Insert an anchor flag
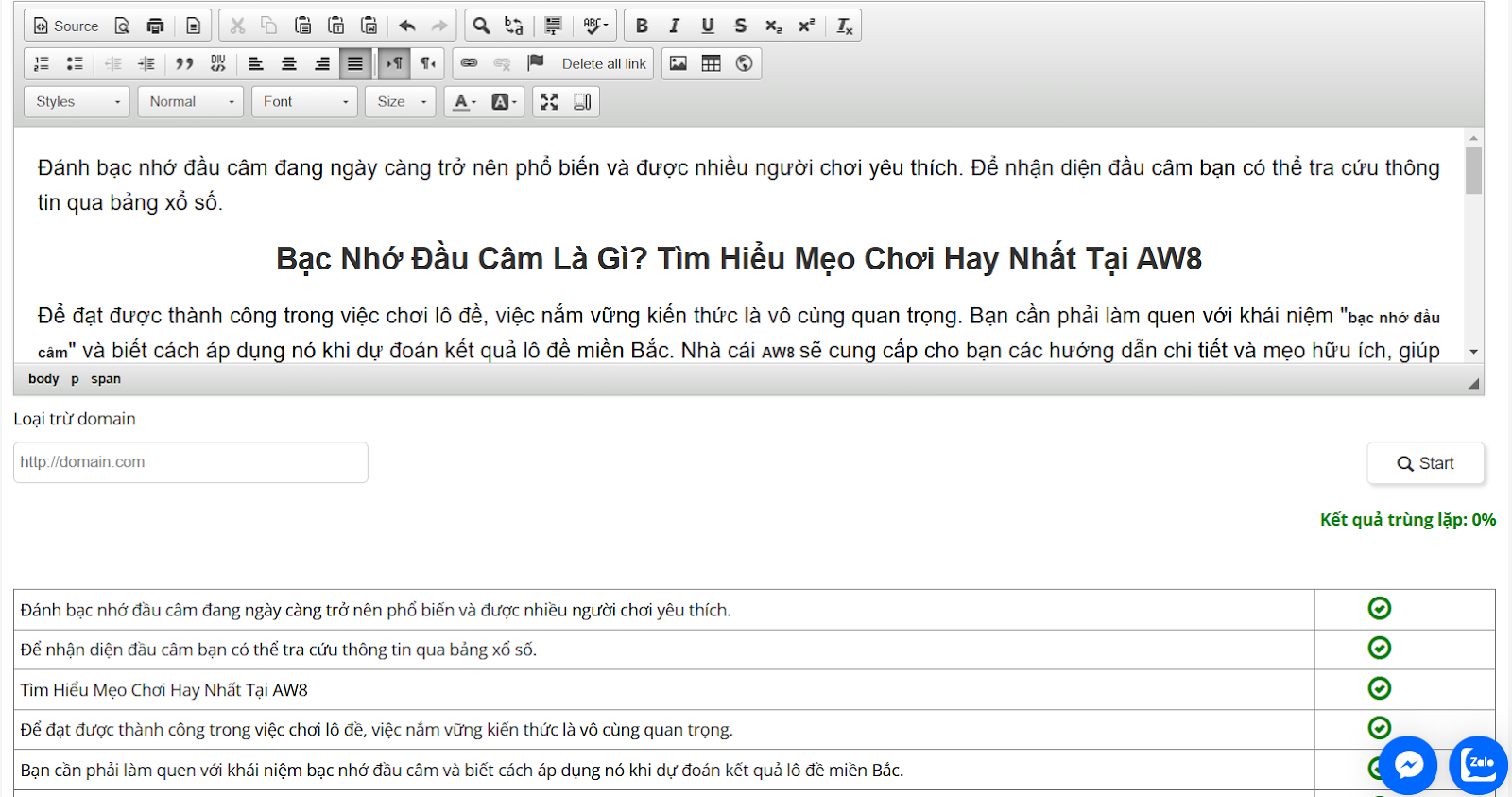 pos(536,63)
